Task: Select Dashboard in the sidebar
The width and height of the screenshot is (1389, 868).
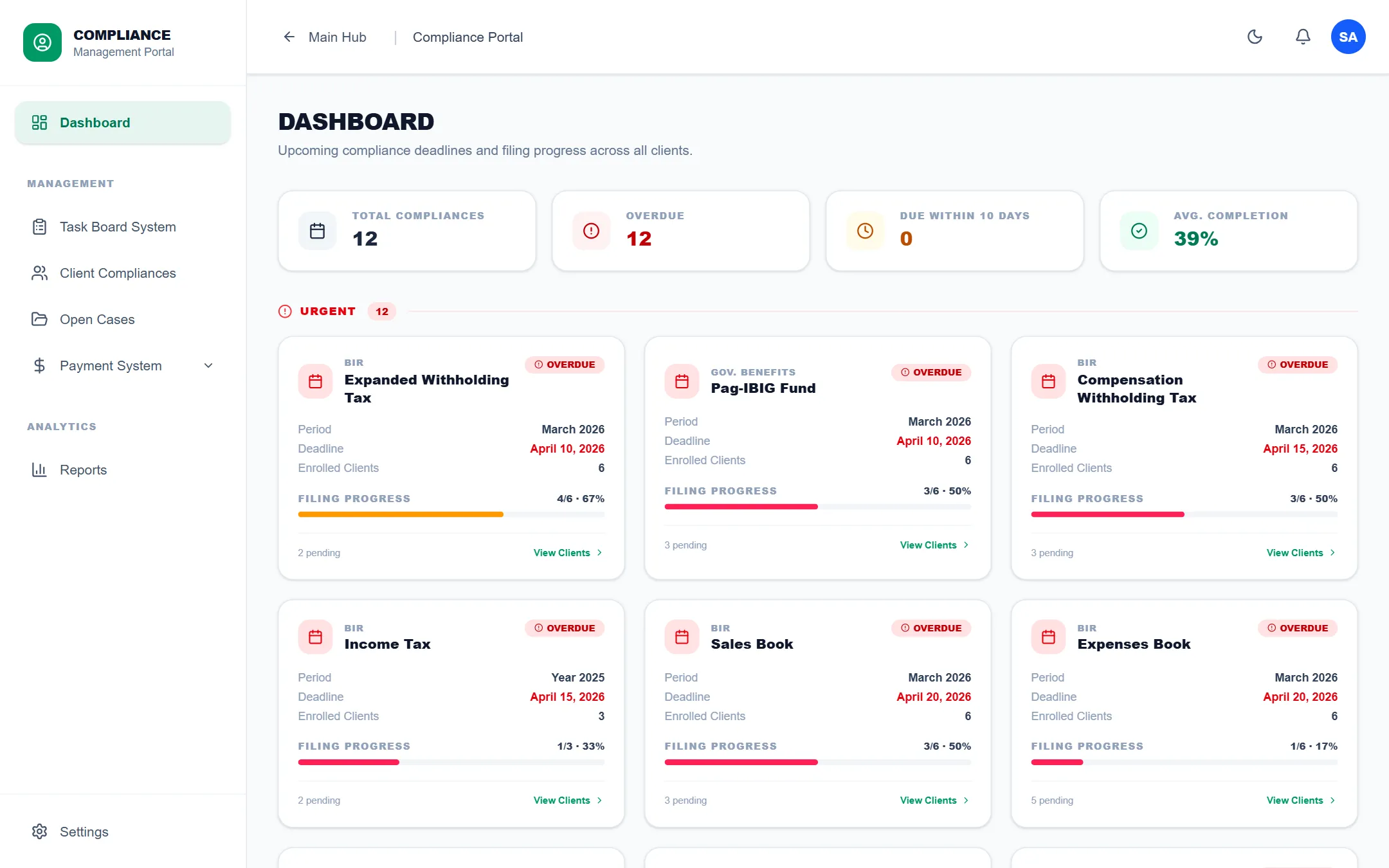Action: 123,122
